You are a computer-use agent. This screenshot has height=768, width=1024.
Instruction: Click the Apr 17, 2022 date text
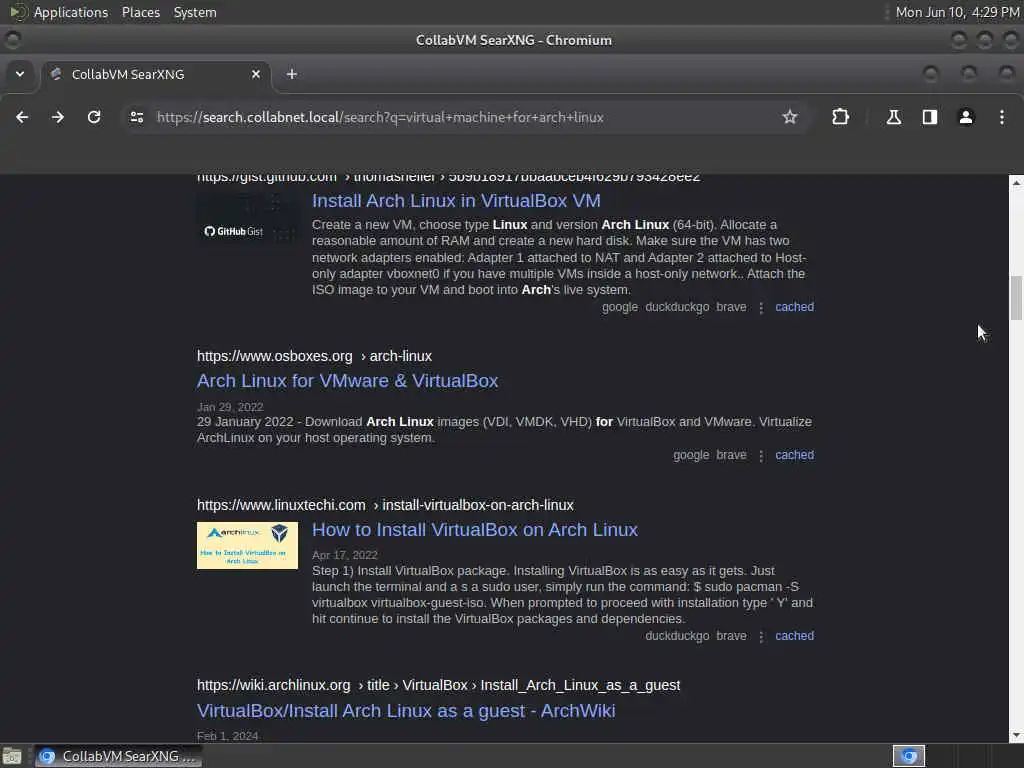click(344, 555)
